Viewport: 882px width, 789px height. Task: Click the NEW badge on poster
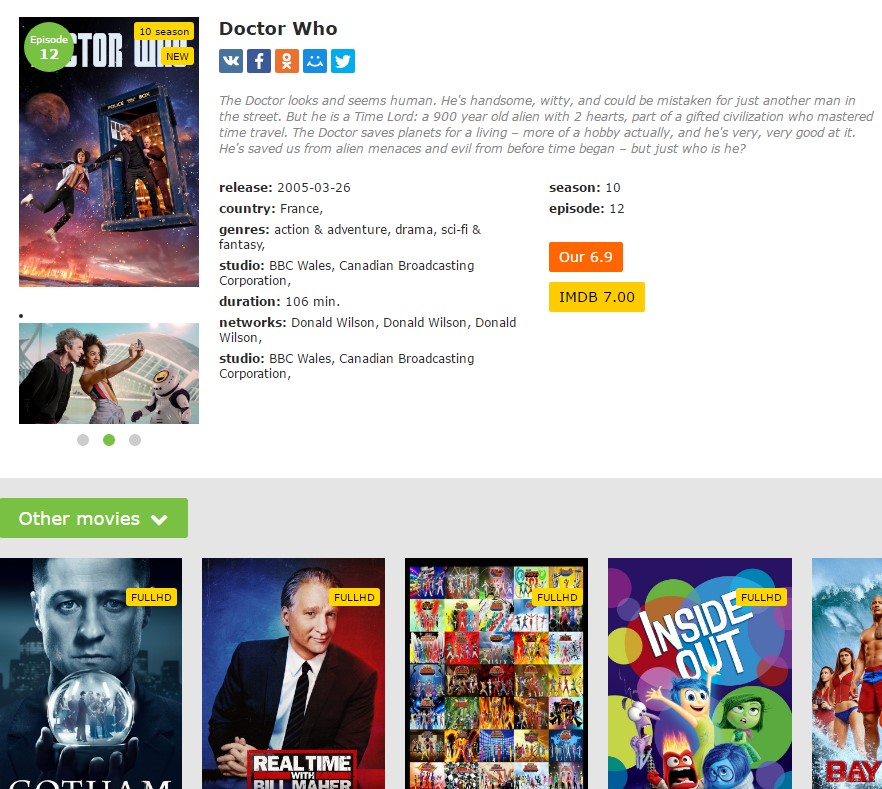(x=177, y=56)
